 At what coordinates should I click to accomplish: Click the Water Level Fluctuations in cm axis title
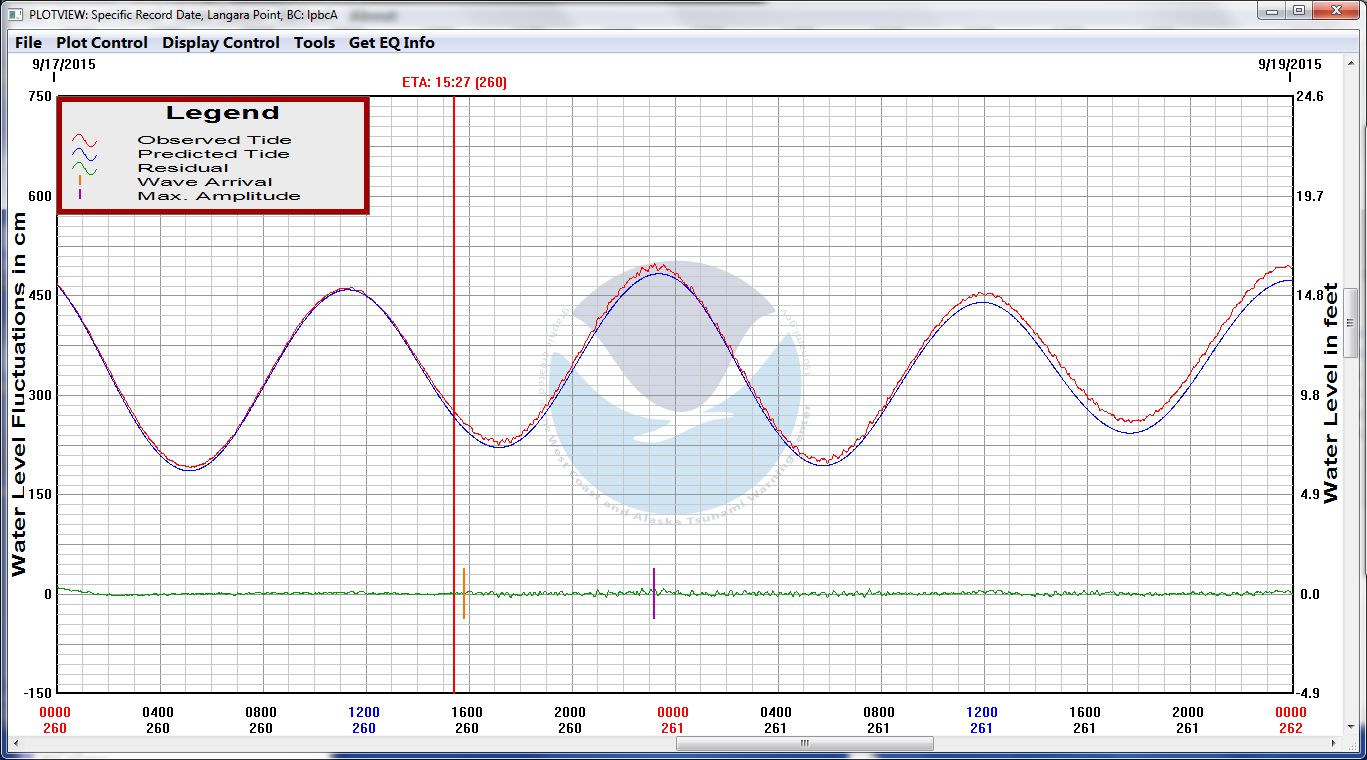pos(19,396)
